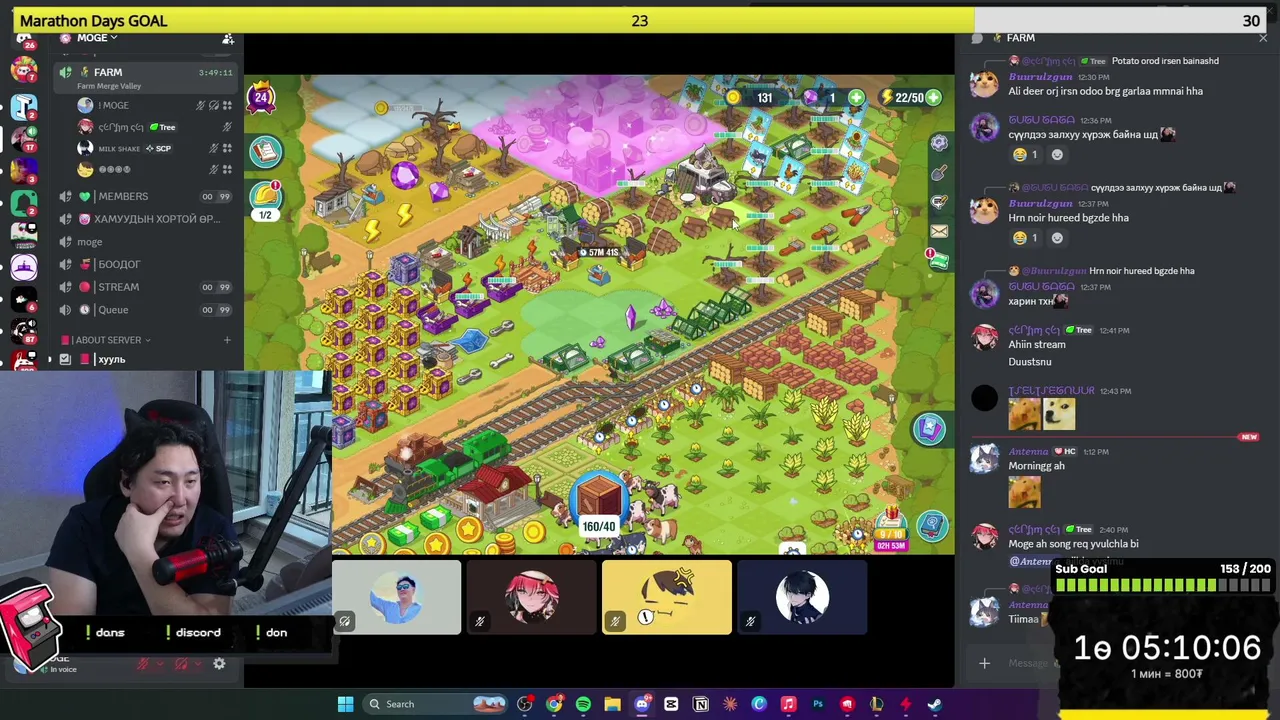Select the shovel tool in the farm game
Screen dimensions: 1280x720
939,173
